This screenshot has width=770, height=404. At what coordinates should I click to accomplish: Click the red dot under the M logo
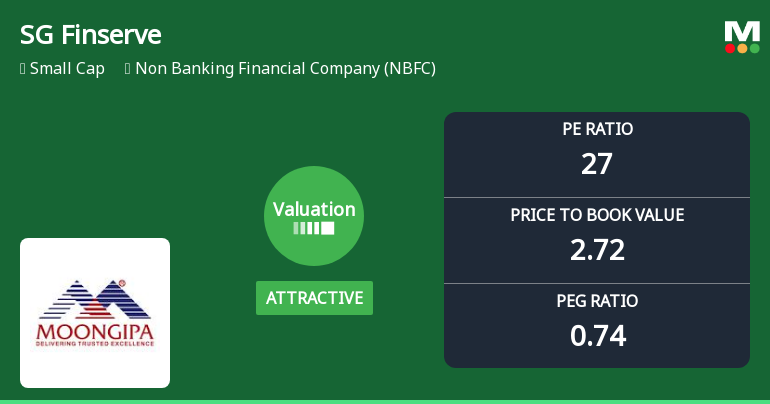[730, 48]
